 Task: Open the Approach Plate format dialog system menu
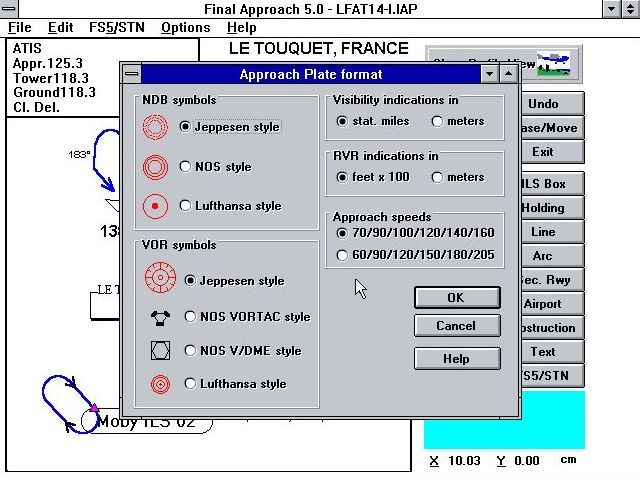(131, 74)
